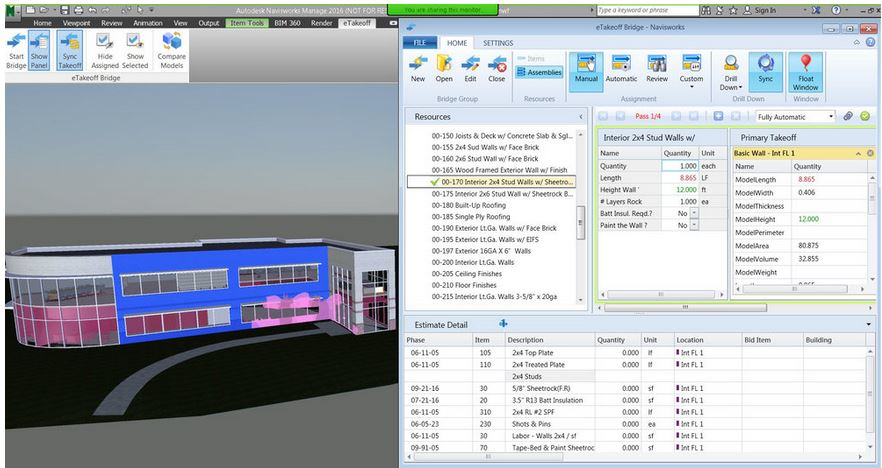882x468 pixels.
Task: Select Assemblies in Resources group
Action: tap(539, 72)
